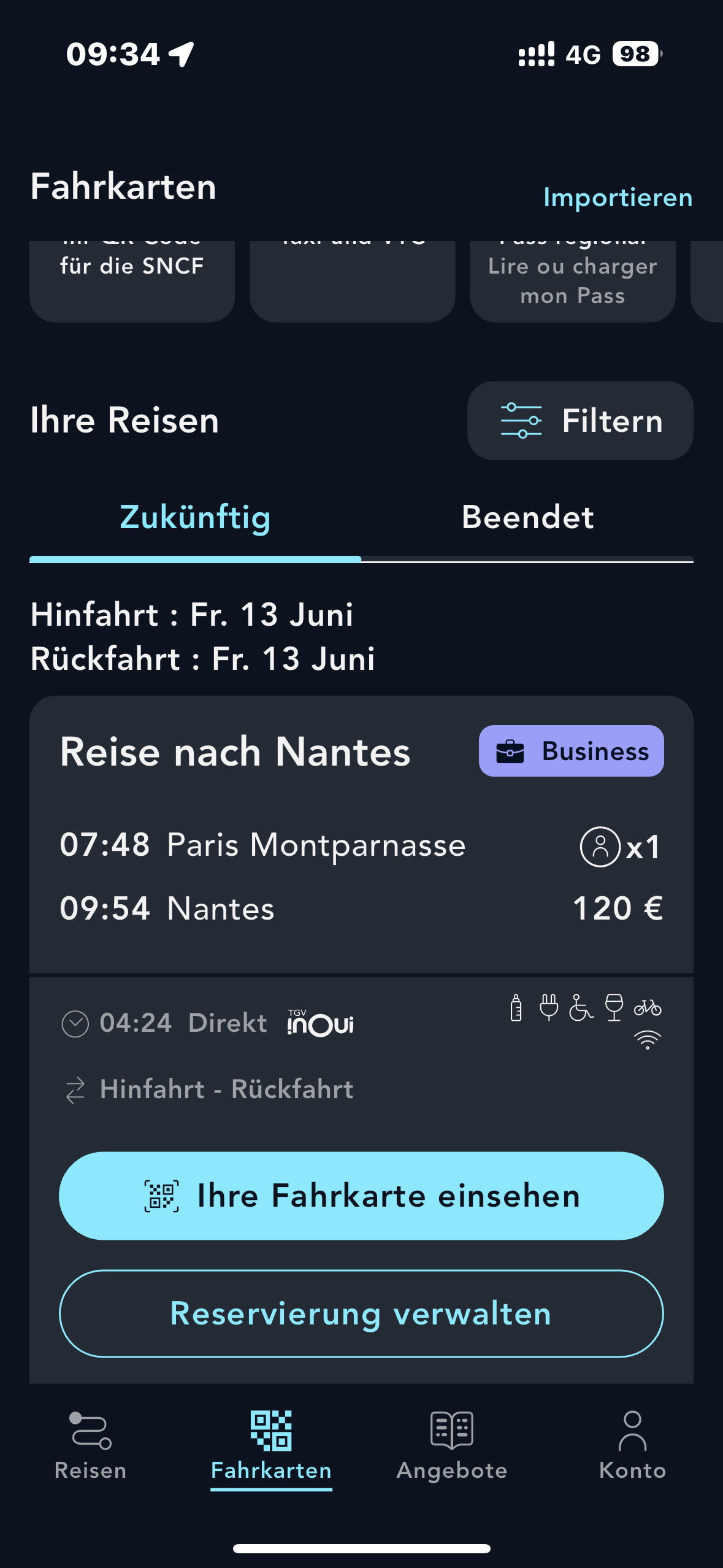Tap Importieren link
Image resolution: width=723 pixels, height=1568 pixels.
click(618, 198)
